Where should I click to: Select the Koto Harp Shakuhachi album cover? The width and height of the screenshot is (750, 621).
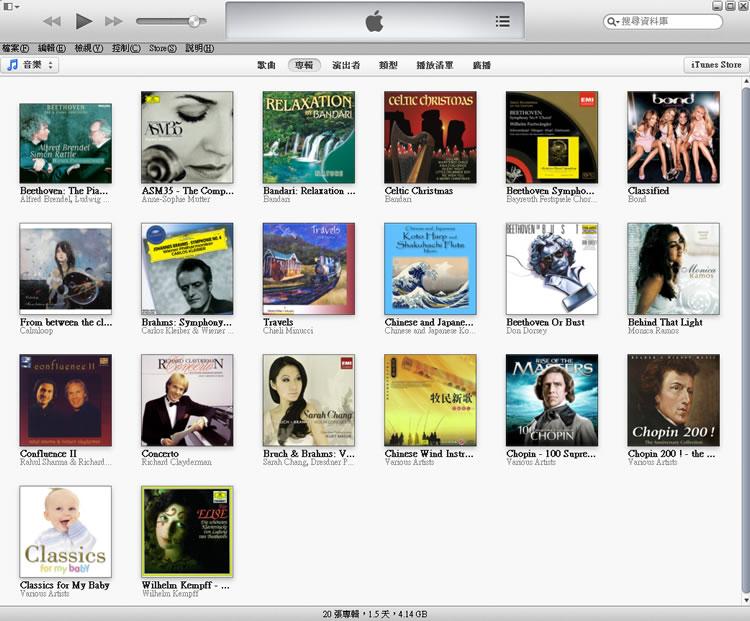430,269
